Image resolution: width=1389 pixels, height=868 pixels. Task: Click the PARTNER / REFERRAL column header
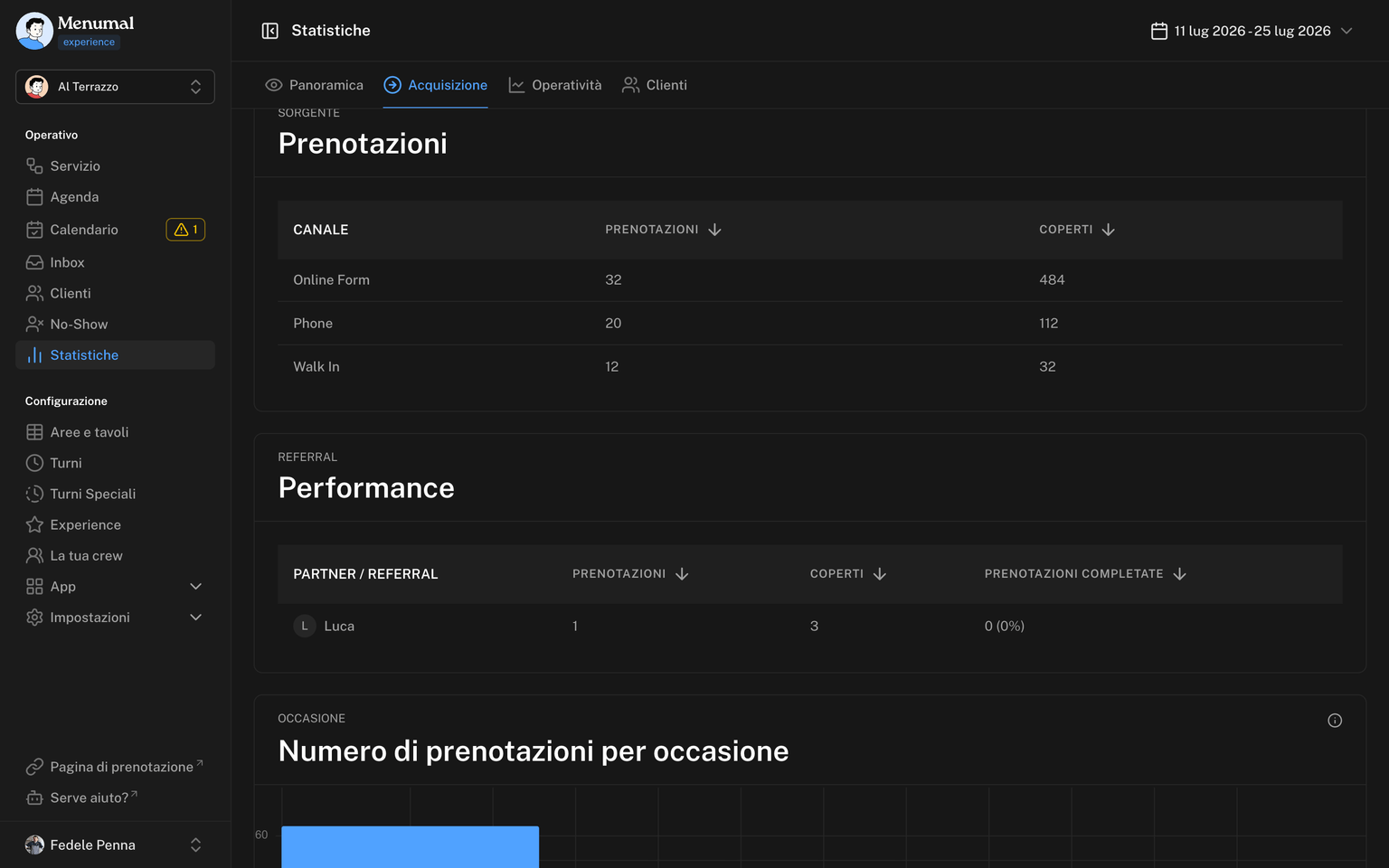pyautogui.click(x=365, y=574)
